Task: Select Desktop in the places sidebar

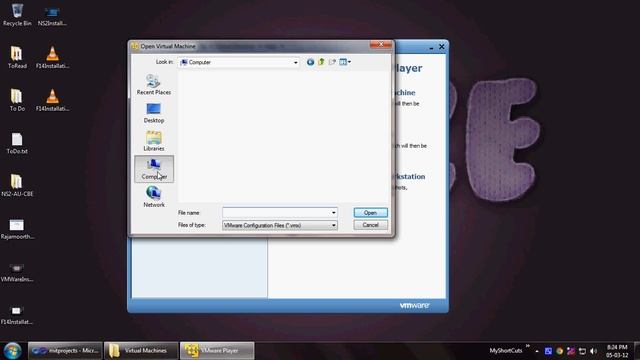Action: click(154, 113)
